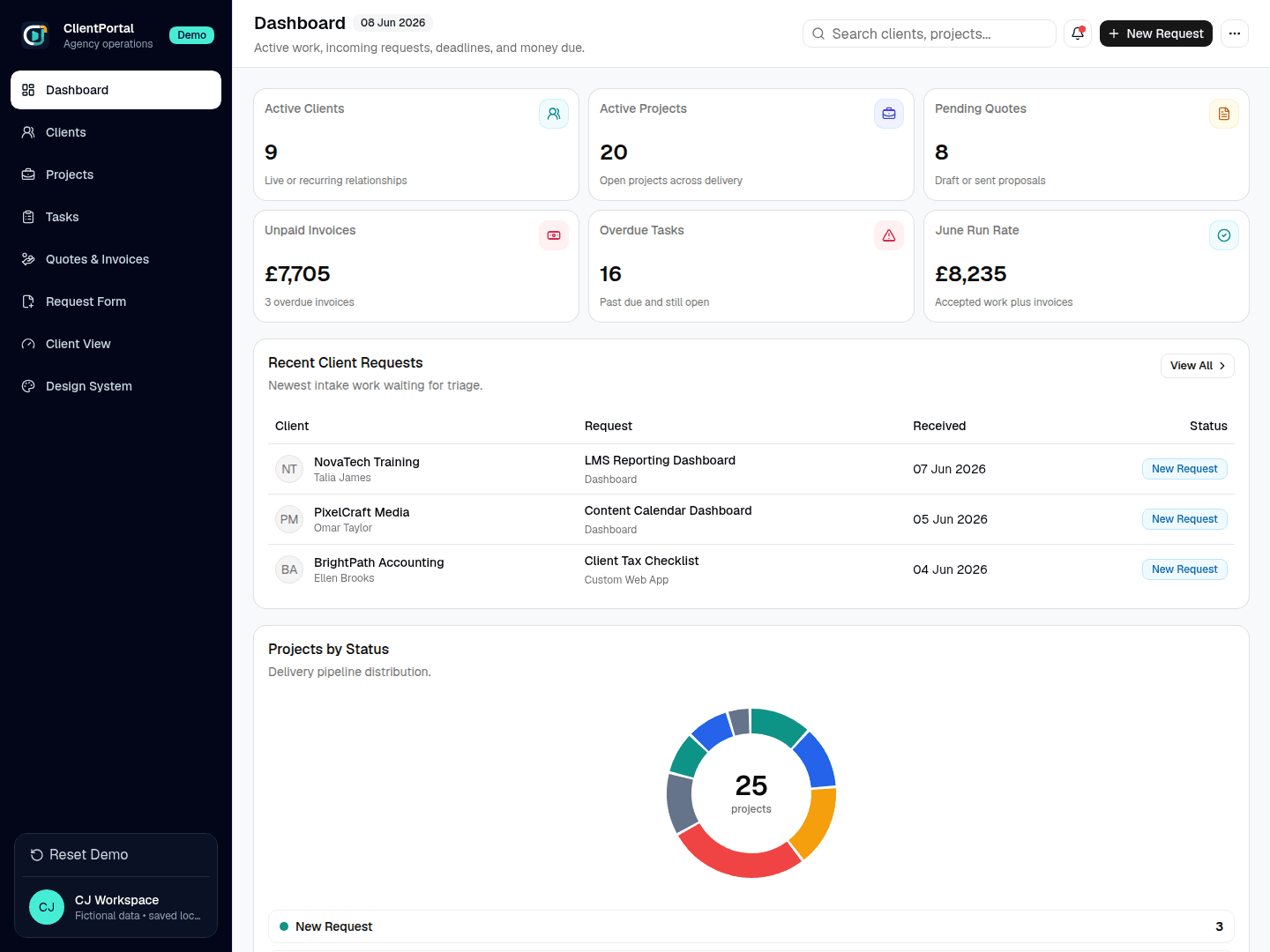Click the LMS Reporting Dashboard request
Viewport: 1270px width, 952px height.
[x=660, y=460]
